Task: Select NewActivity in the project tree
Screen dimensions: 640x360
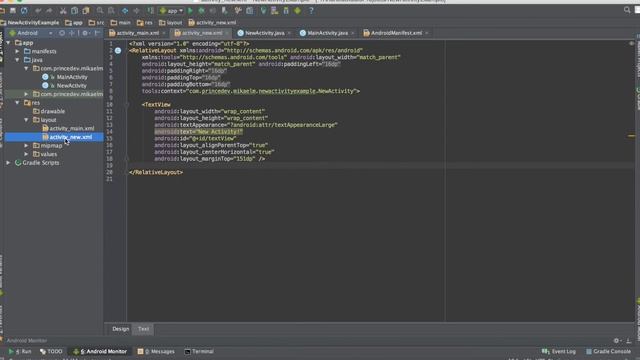Action: (71, 86)
